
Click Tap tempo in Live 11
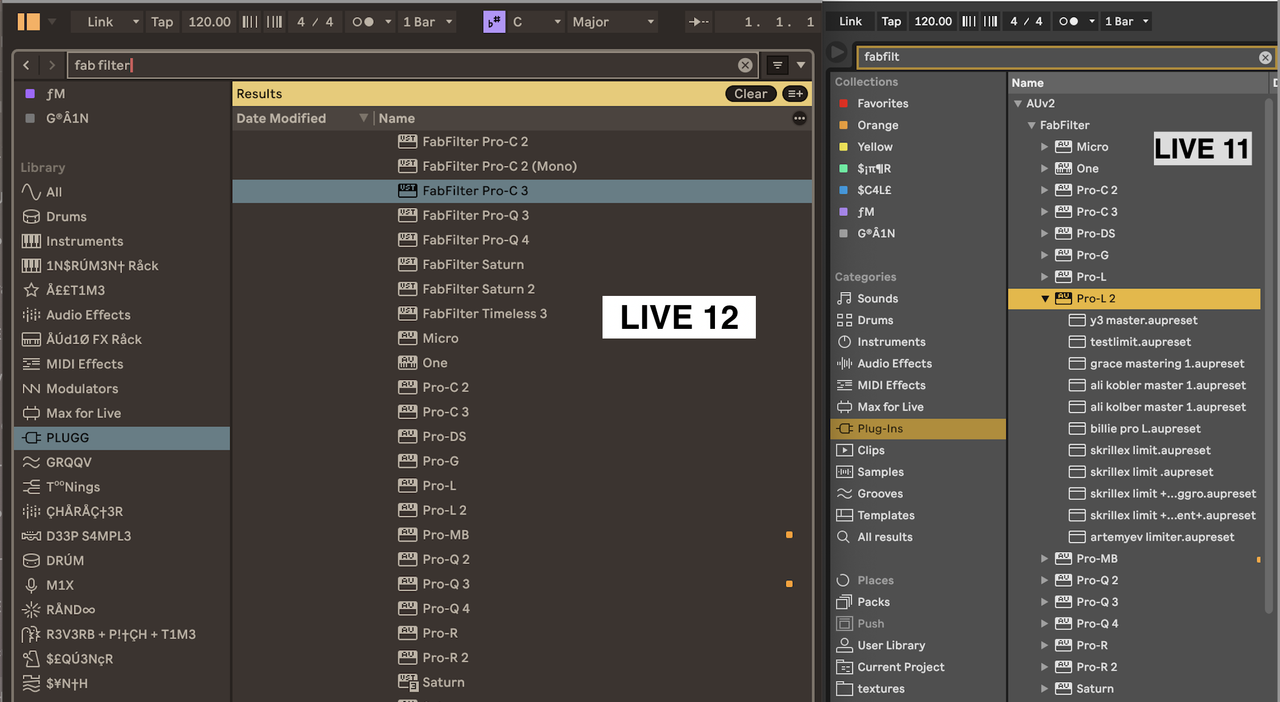tap(891, 21)
